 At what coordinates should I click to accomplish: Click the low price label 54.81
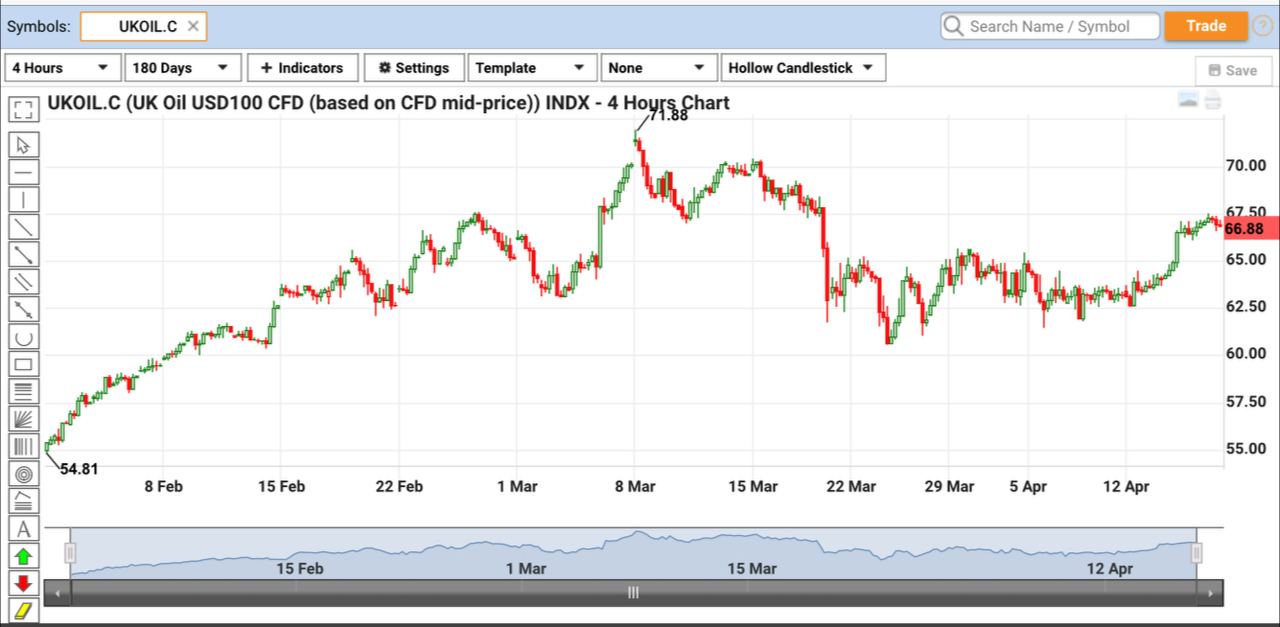[79, 468]
